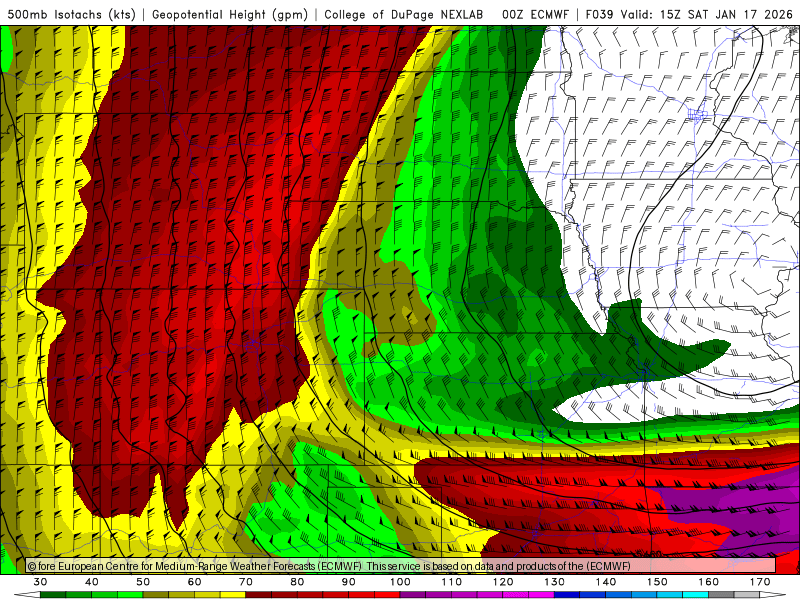Screen dimensions: 800x600
Task: Click the '160' legend value
Action: pyautogui.click(x=709, y=582)
